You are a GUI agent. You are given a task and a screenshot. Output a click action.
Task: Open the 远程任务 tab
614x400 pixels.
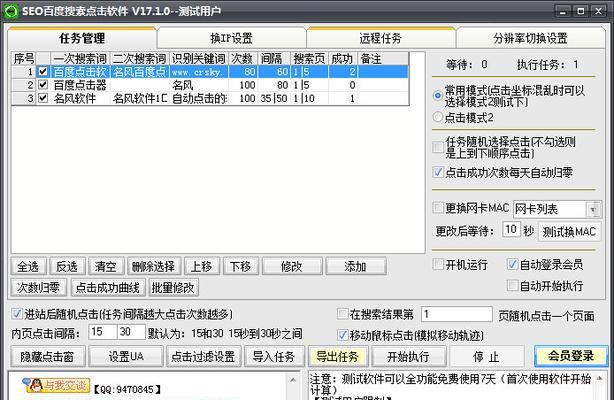(381, 38)
